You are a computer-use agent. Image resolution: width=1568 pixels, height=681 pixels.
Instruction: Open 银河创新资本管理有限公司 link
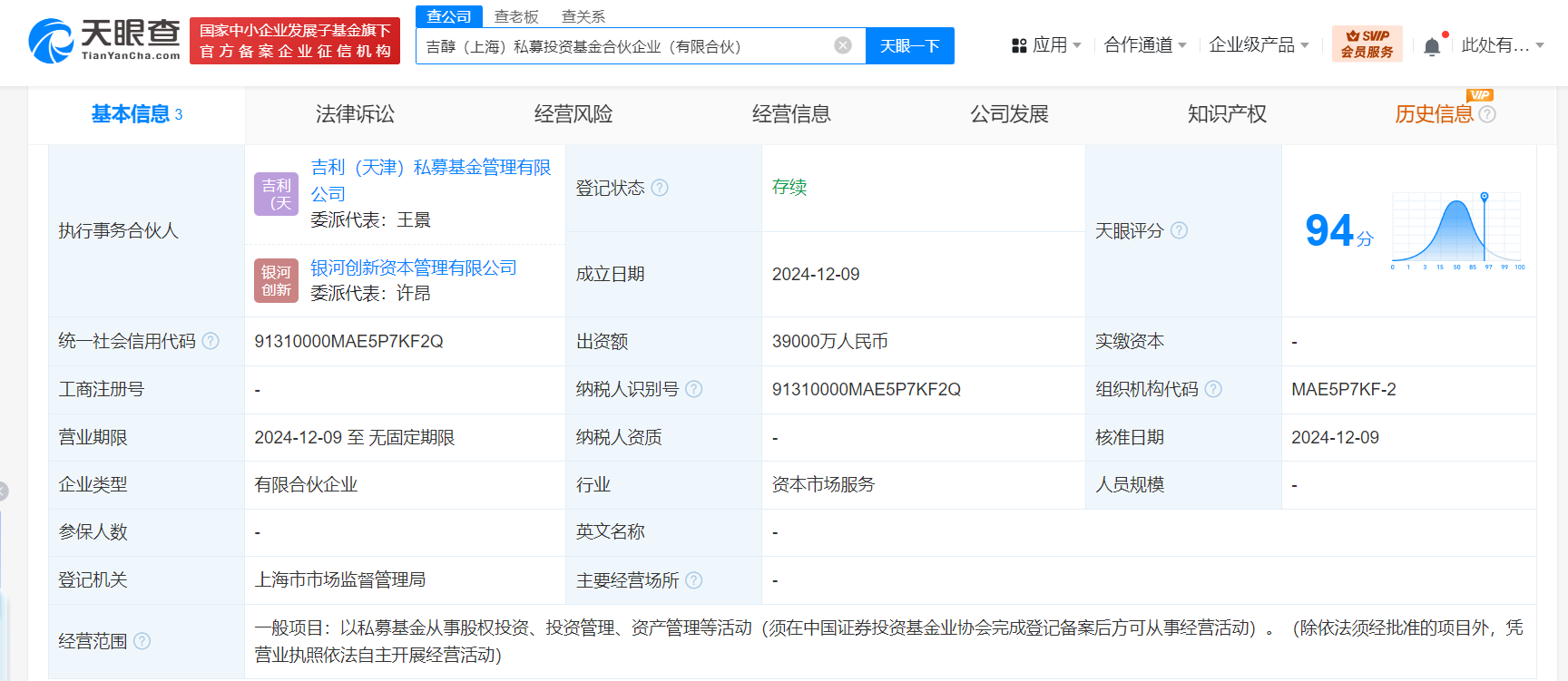click(414, 268)
